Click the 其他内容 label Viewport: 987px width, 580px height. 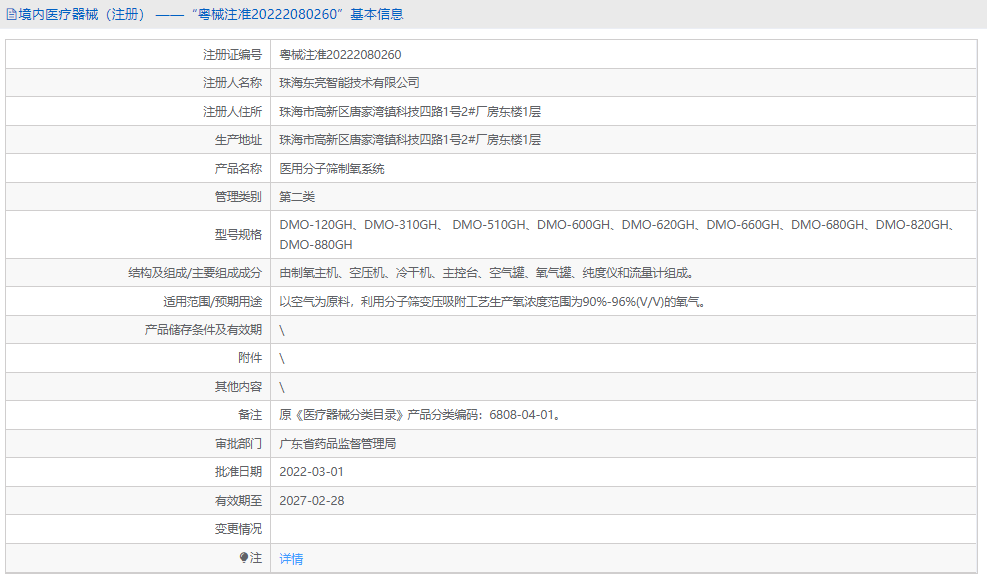tap(238, 387)
